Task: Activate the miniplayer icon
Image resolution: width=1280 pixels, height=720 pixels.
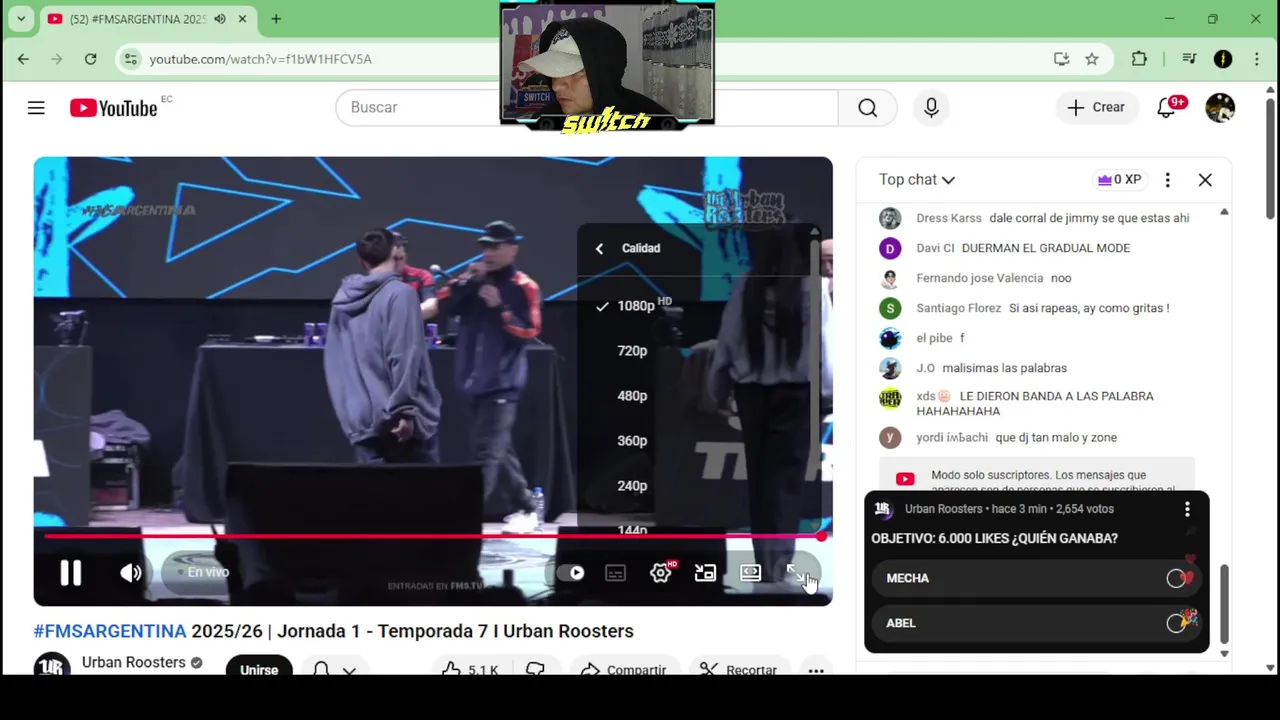Action: 706,573
